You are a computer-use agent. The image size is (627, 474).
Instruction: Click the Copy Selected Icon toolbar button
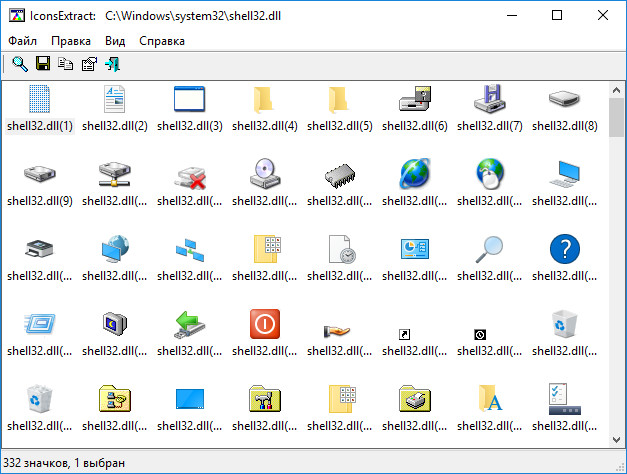pyautogui.click(x=66, y=64)
